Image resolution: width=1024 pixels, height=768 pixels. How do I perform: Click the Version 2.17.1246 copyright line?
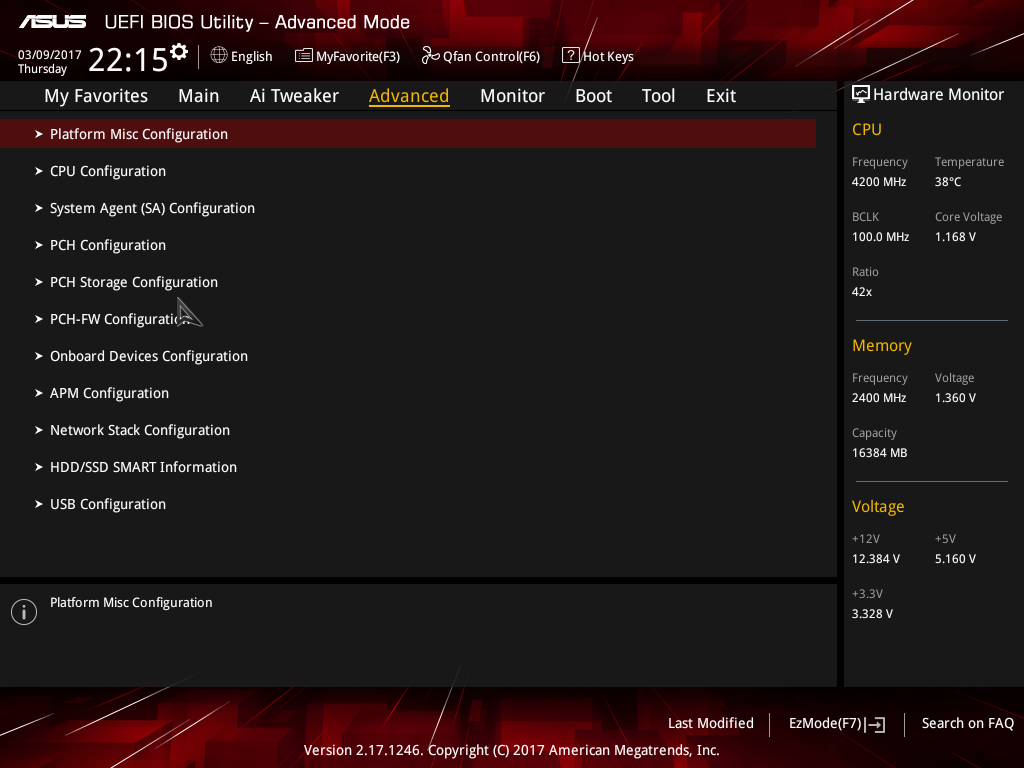[511, 750]
